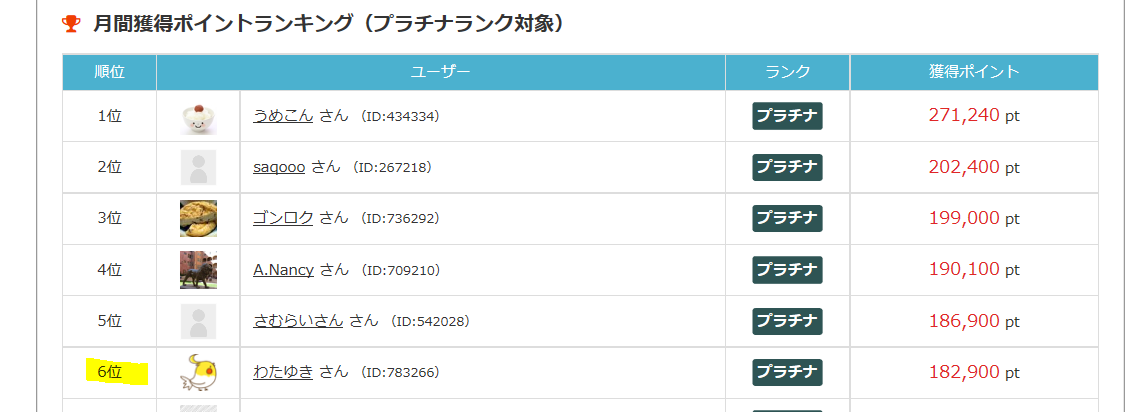Click the プラチナ badge in 6位 row
This screenshot has height=412, width=1142.
[x=787, y=372]
